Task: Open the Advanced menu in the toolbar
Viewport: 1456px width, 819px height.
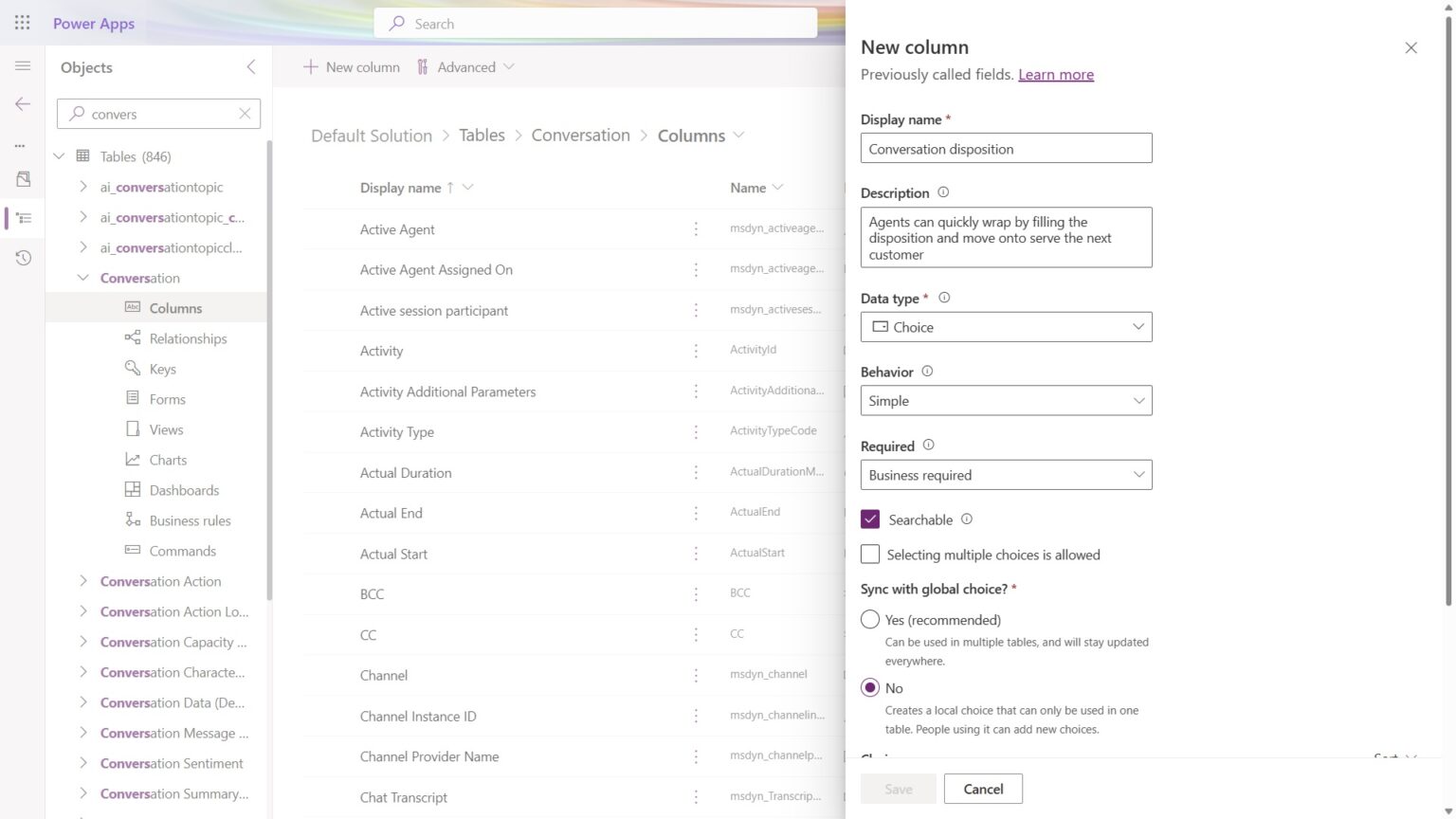Action: coord(466,66)
